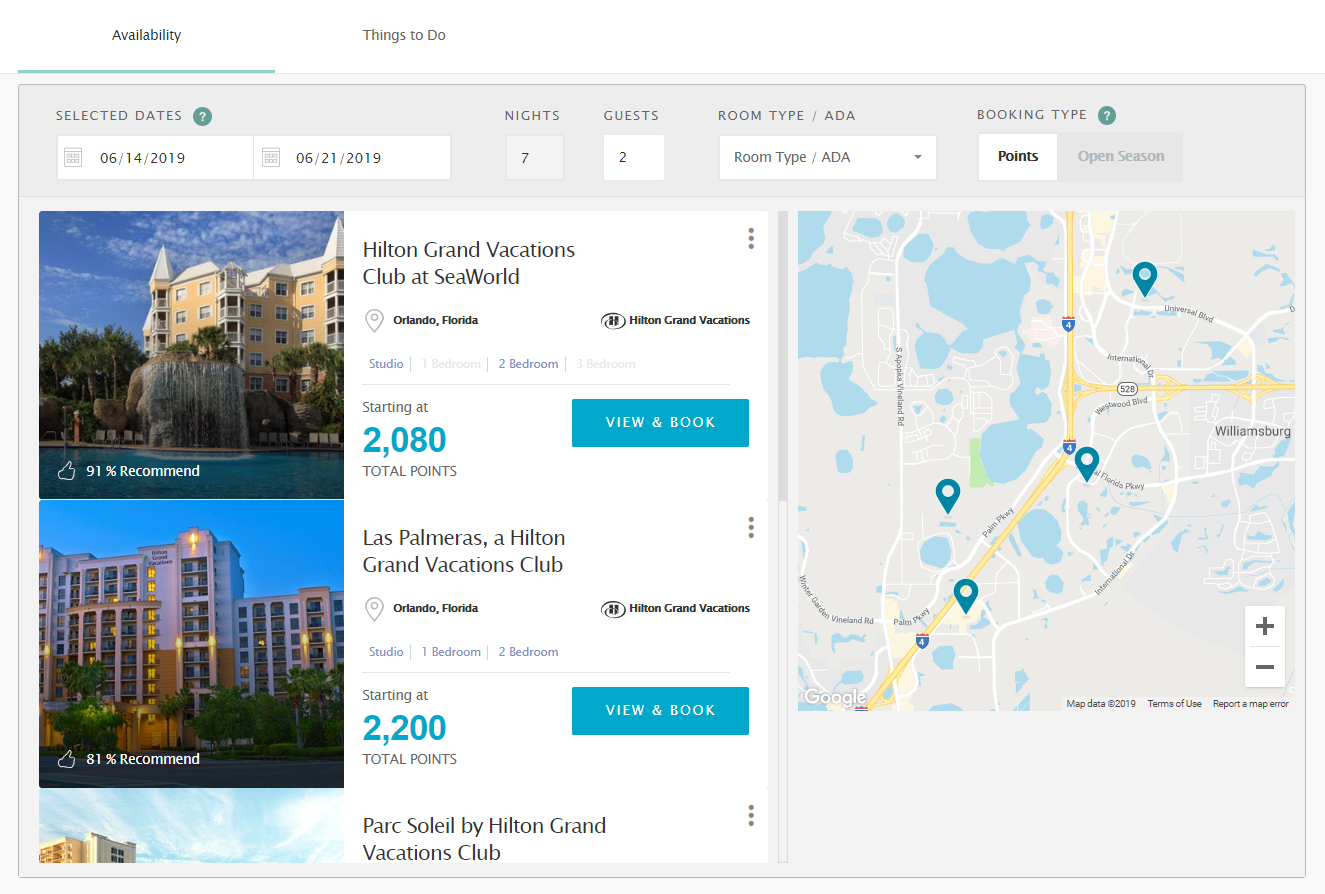Click the Guests field showing 2
Viewport: 1325px width, 894px height.
point(634,158)
